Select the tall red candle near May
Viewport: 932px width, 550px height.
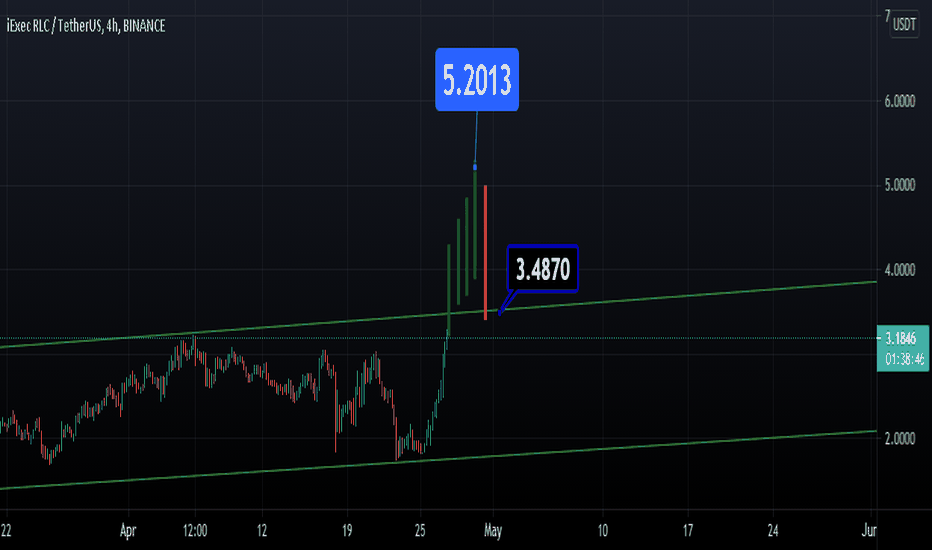coord(486,253)
